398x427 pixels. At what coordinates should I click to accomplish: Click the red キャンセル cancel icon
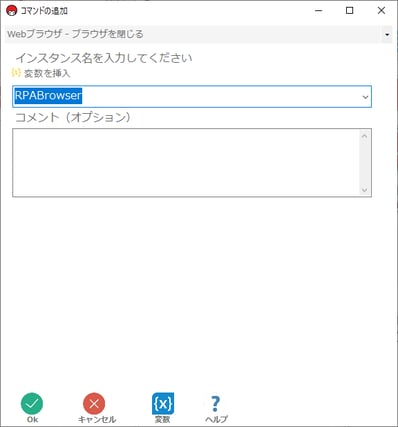(94, 404)
